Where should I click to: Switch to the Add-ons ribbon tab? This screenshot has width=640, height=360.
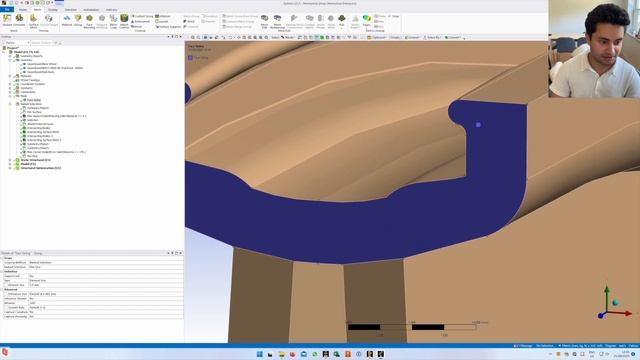(111, 9)
